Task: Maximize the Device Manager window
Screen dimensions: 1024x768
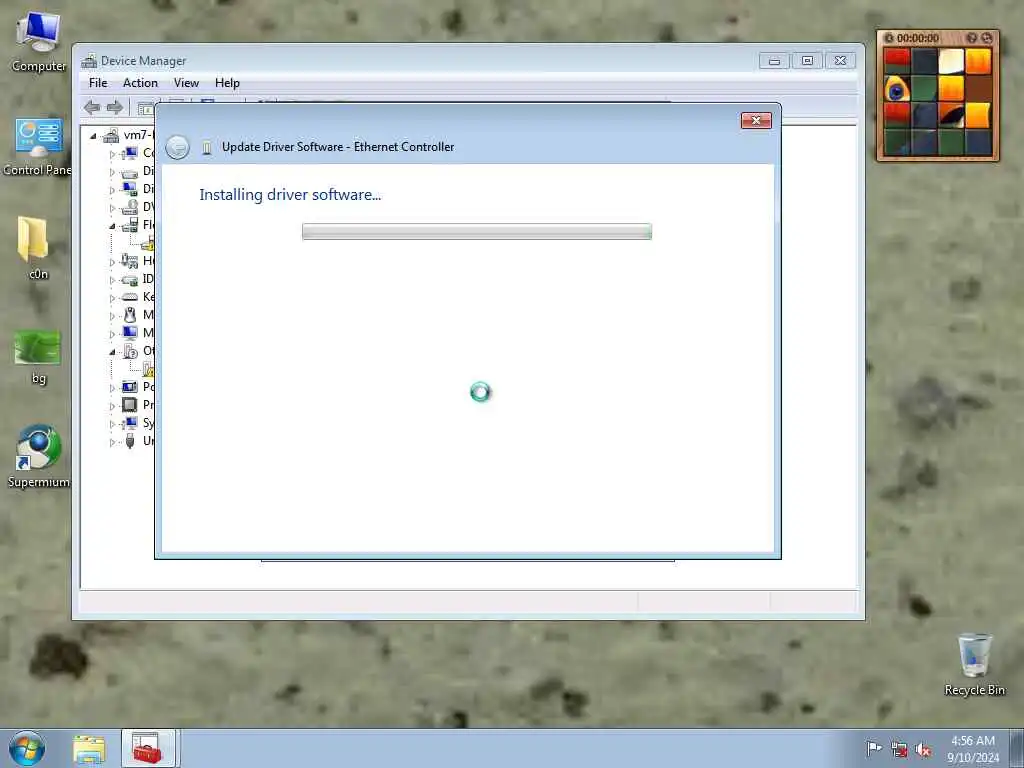Action: (x=807, y=61)
